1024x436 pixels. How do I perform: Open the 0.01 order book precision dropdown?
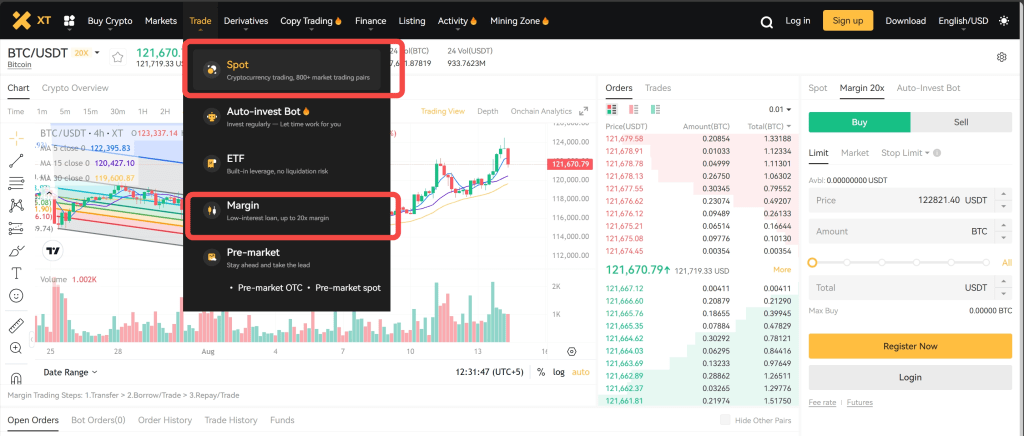point(777,109)
